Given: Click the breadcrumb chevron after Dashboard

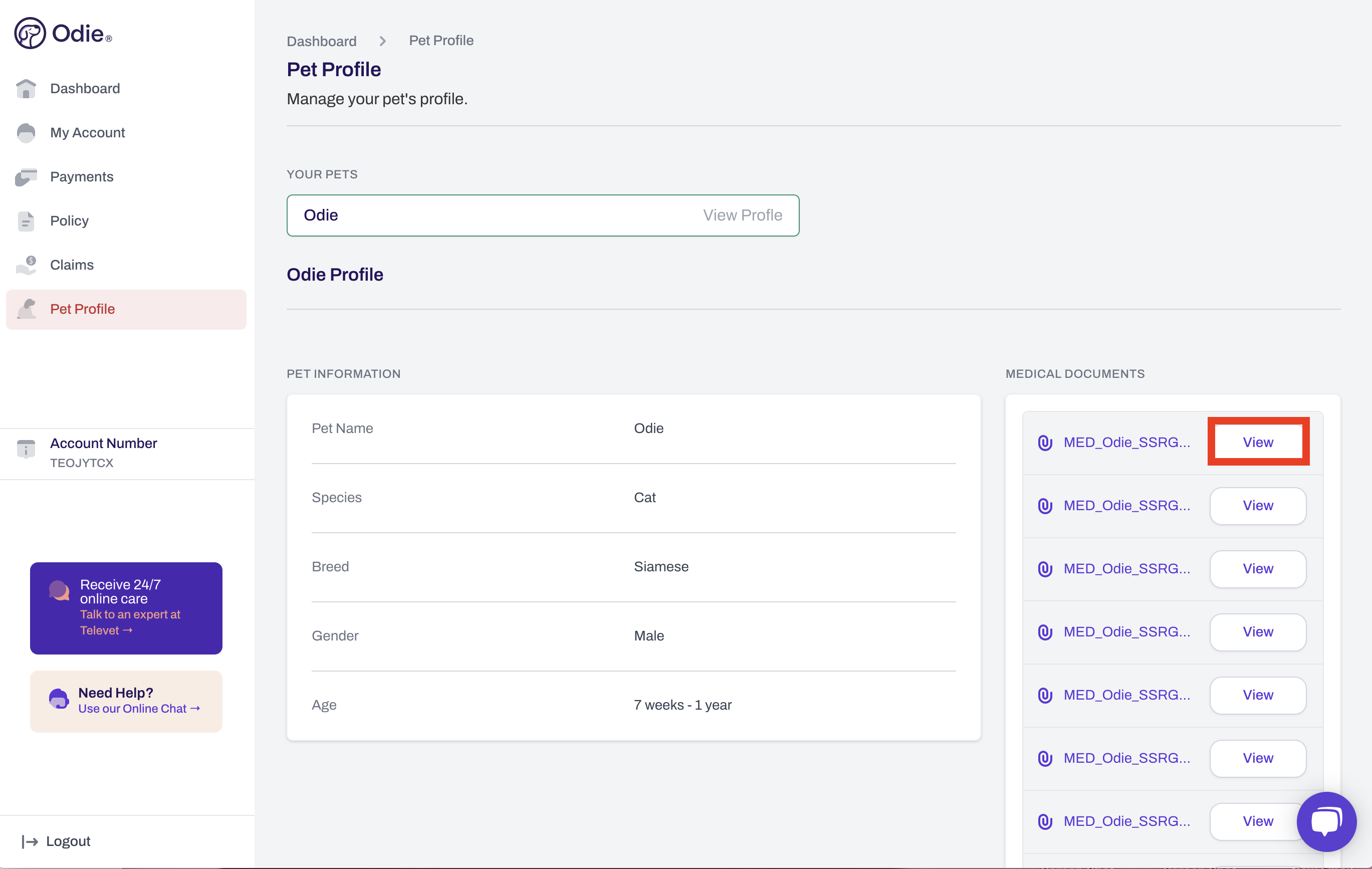Looking at the screenshot, I should tap(382, 41).
